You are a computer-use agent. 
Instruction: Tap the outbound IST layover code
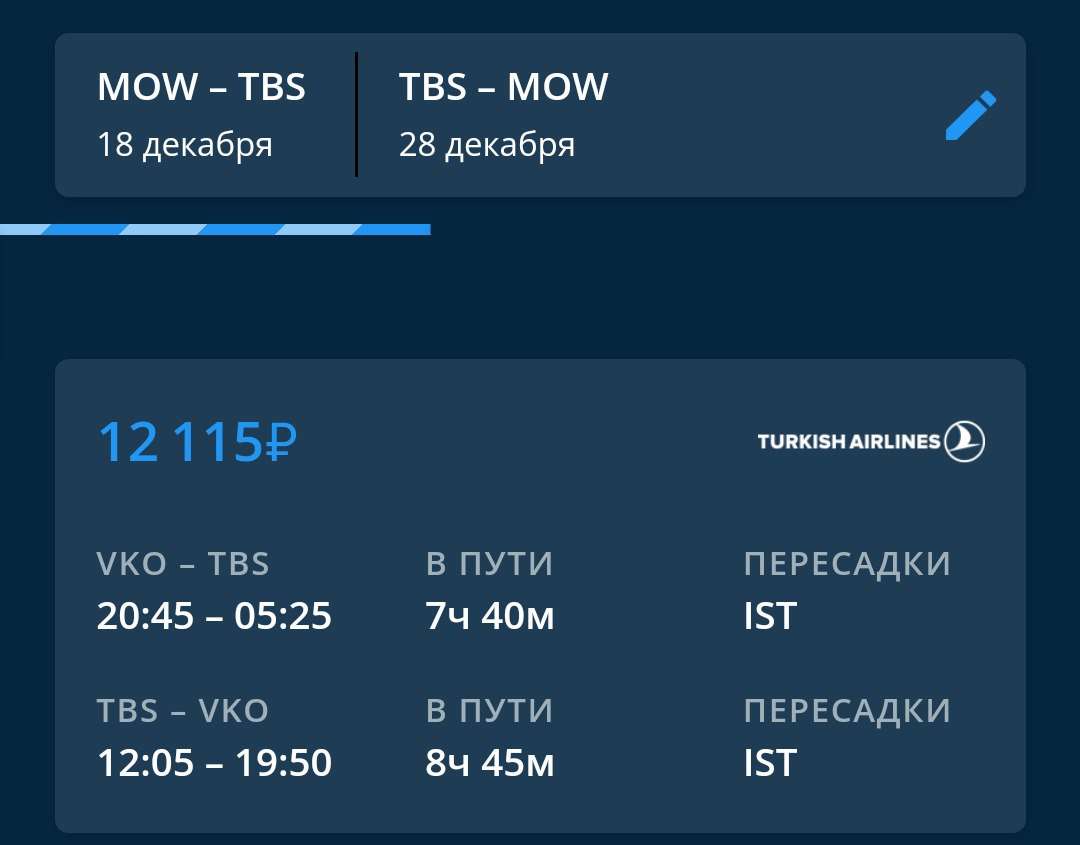pyautogui.click(x=770, y=616)
